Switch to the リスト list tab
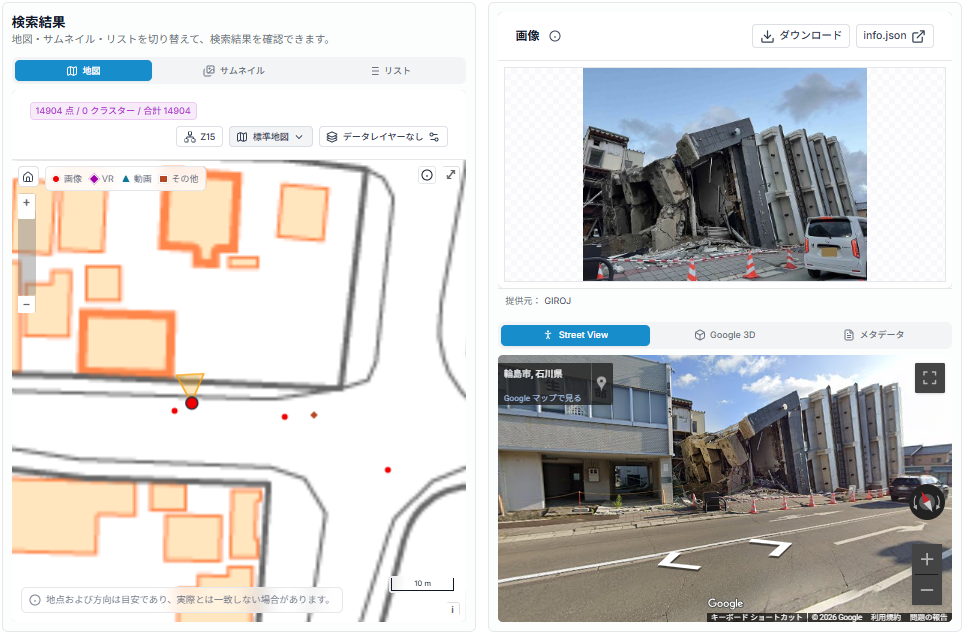 point(390,71)
